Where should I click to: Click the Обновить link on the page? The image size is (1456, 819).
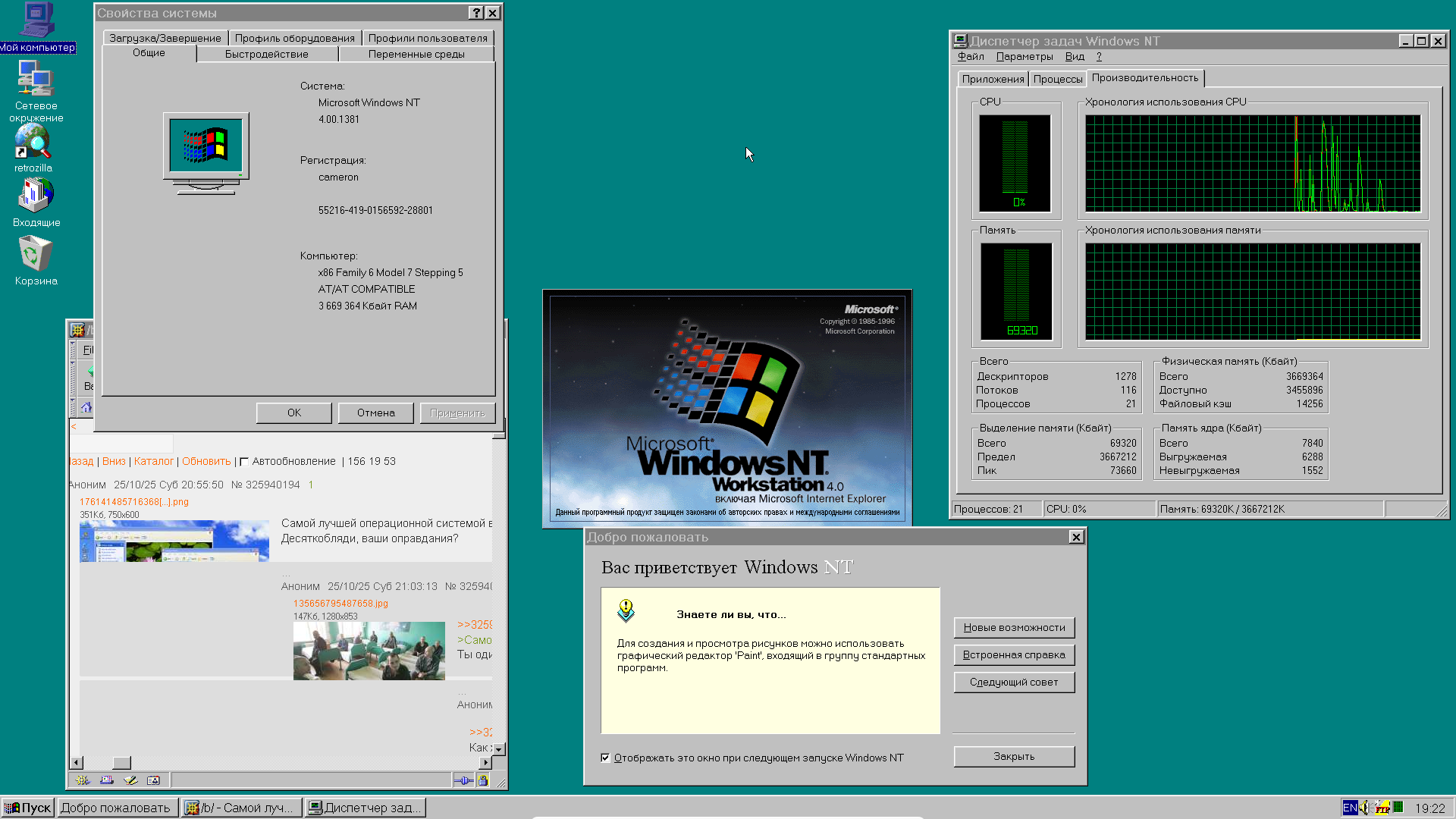pyautogui.click(x=206, y=461)
